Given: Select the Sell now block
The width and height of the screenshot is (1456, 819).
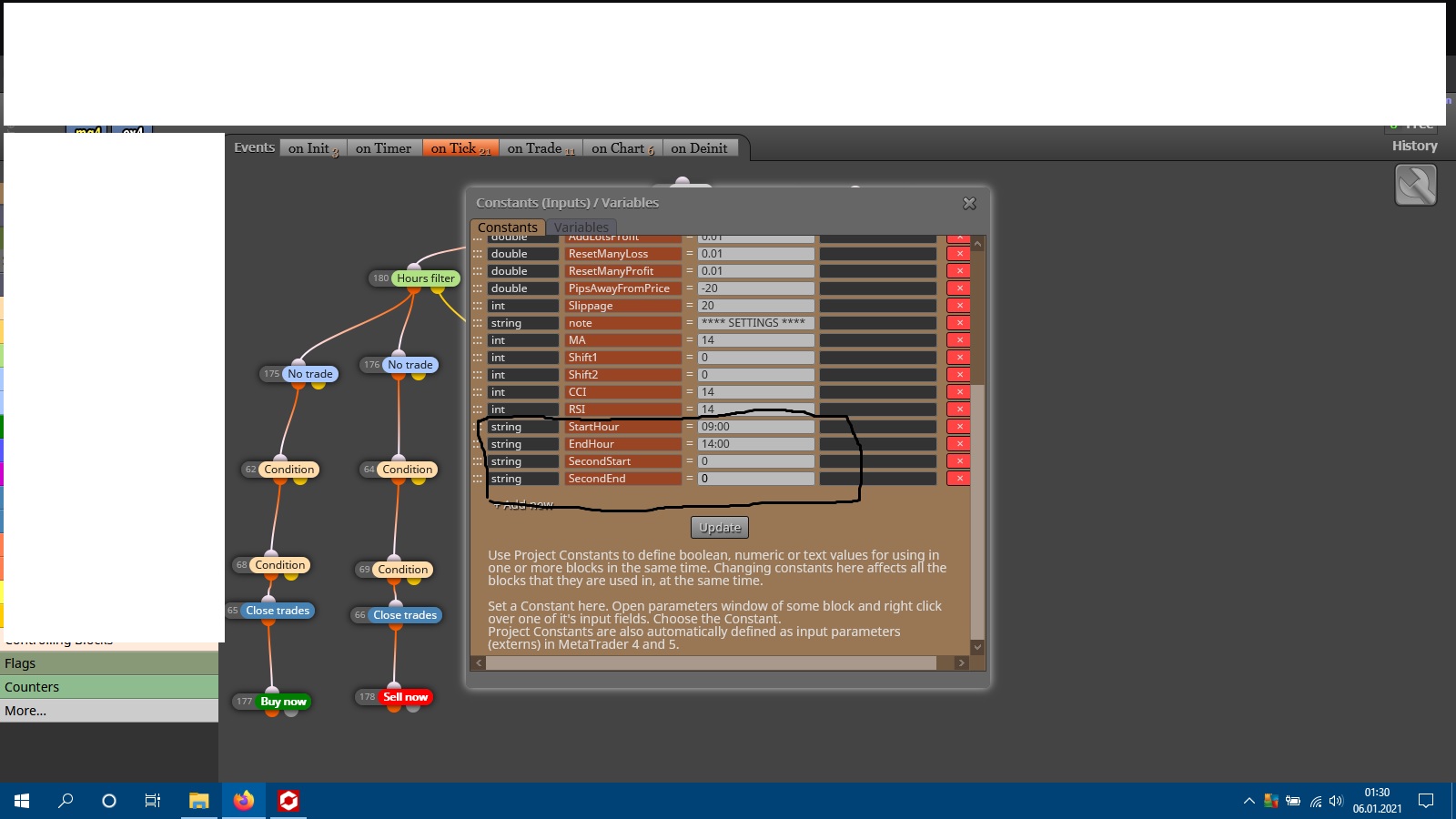Looking at the screenshot, I should [x=405, y=697].
